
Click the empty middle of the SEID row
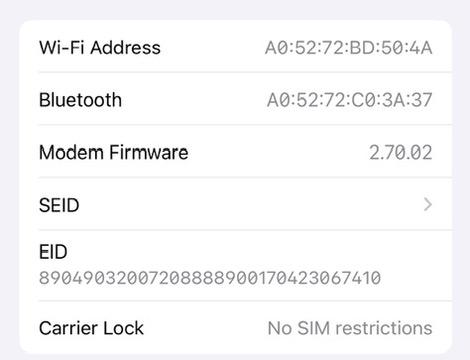[x=250, y=205]
